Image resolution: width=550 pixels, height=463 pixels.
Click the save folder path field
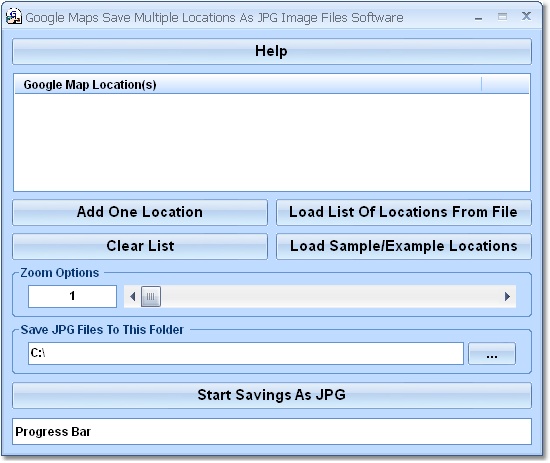(x=246, y=353)
